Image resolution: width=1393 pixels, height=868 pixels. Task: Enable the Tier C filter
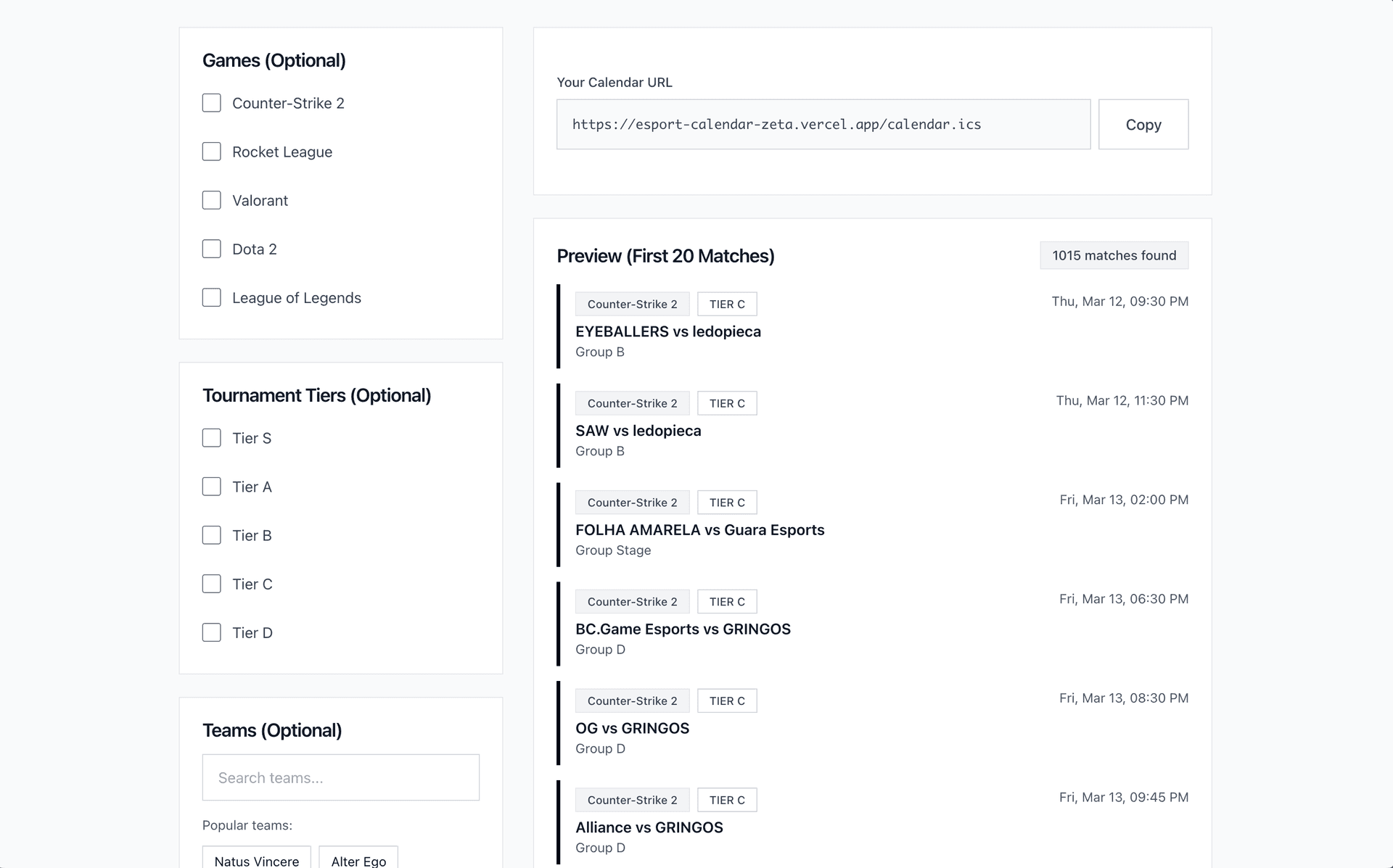(211, 584)
